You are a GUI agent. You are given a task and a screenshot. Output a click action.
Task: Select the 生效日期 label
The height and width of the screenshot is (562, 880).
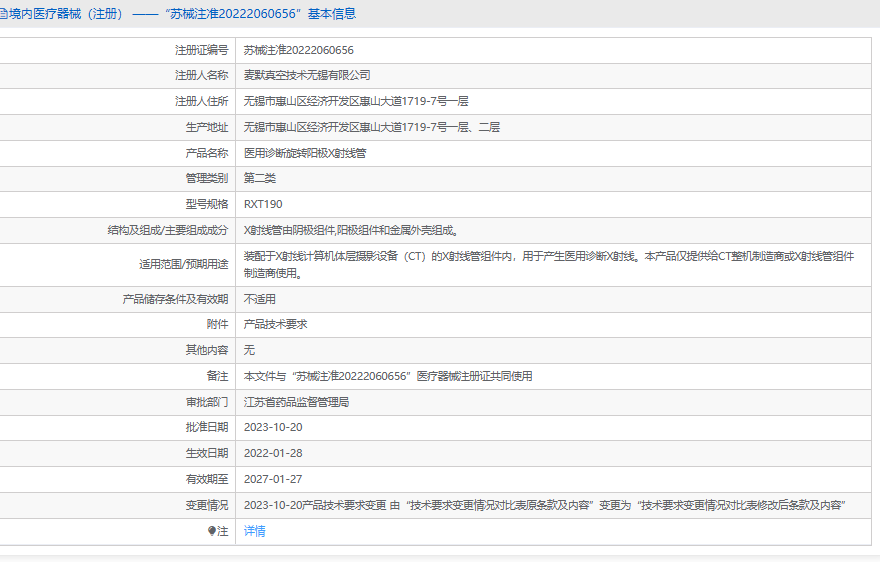click(207, 453)
